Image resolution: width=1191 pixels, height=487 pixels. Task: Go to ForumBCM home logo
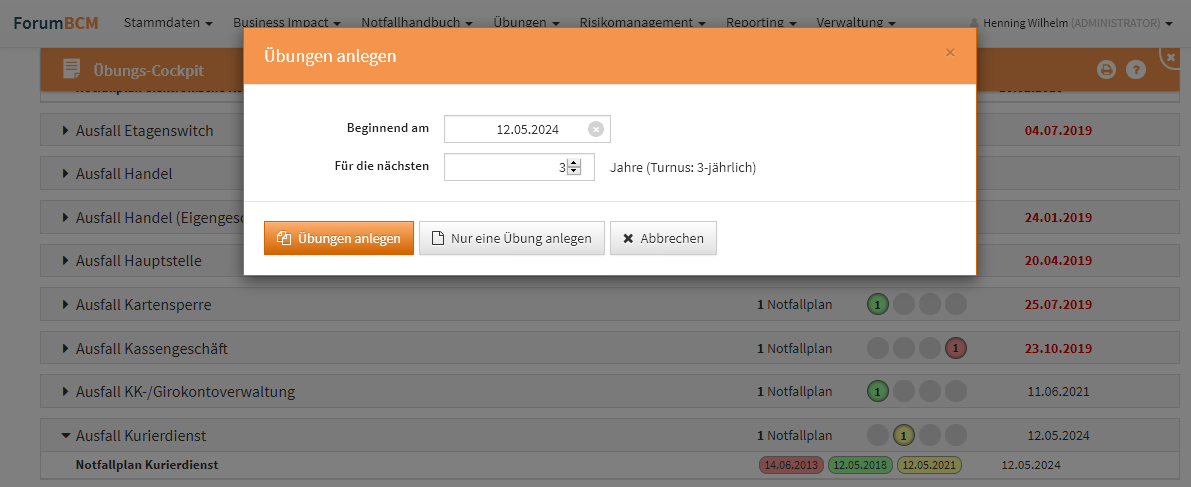[56, 23]
